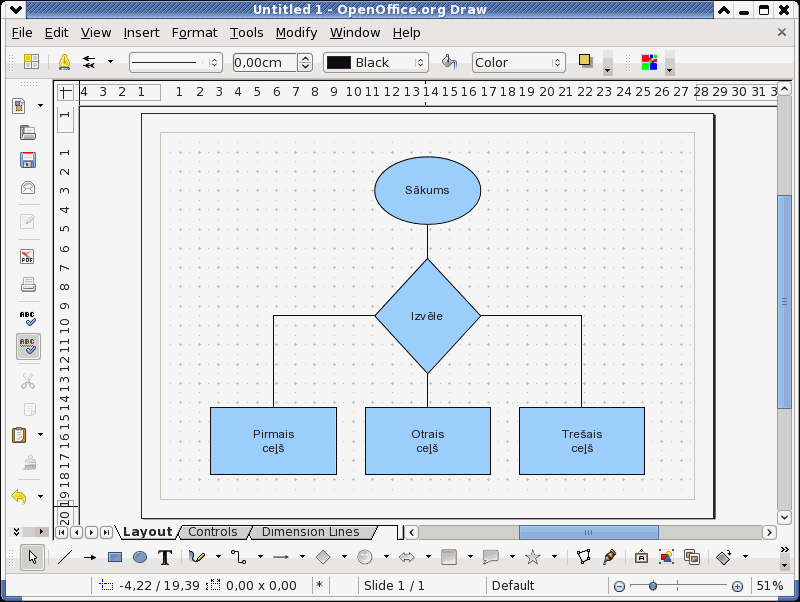Pick the Basic Shapes diamond tool

323,557
